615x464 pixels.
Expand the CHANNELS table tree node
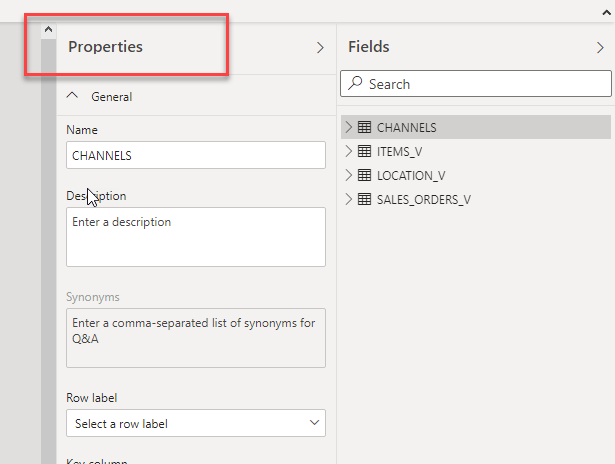click(348, 127)
